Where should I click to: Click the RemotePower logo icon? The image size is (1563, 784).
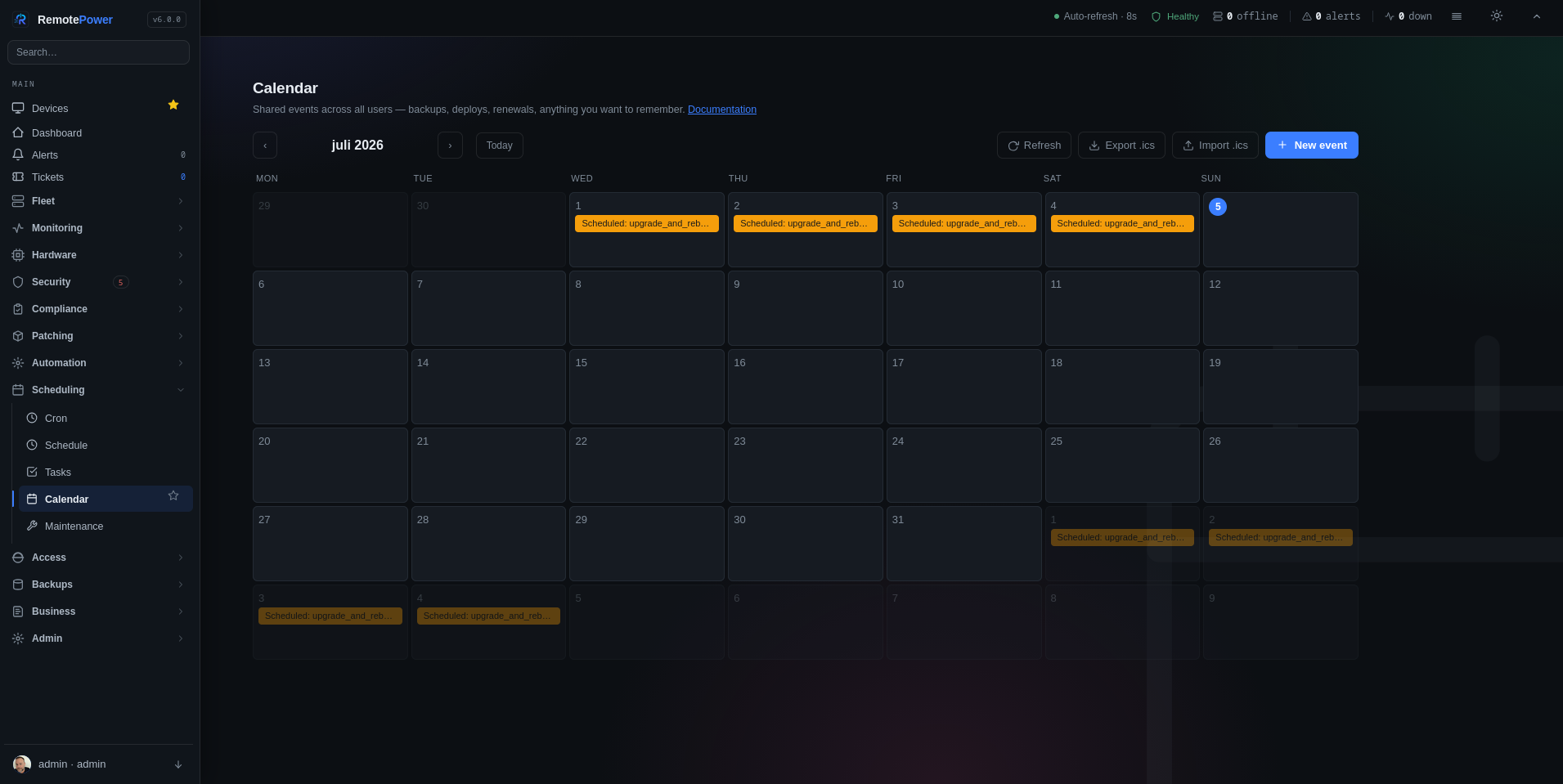point(20,20)
